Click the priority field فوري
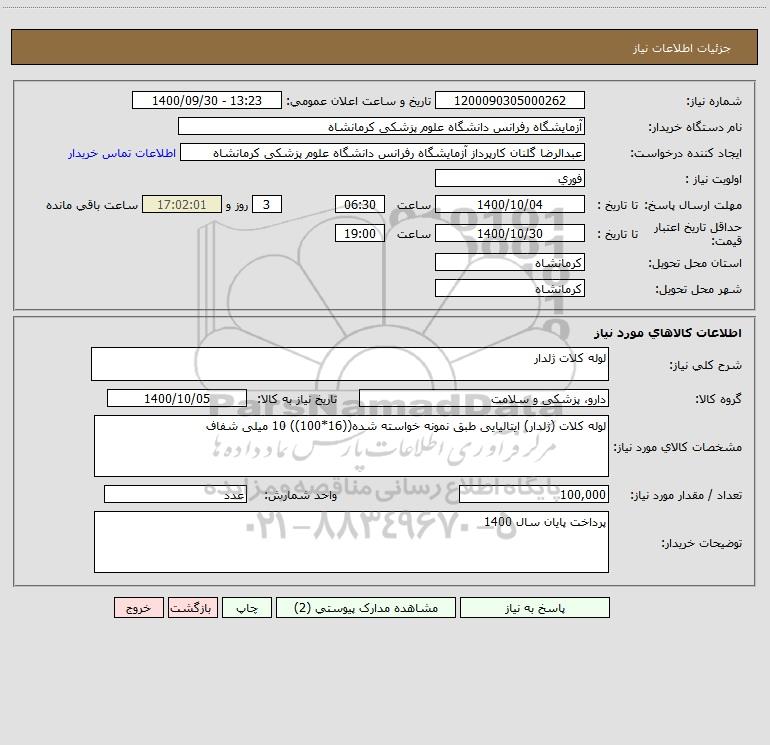 tap(510, 179)
